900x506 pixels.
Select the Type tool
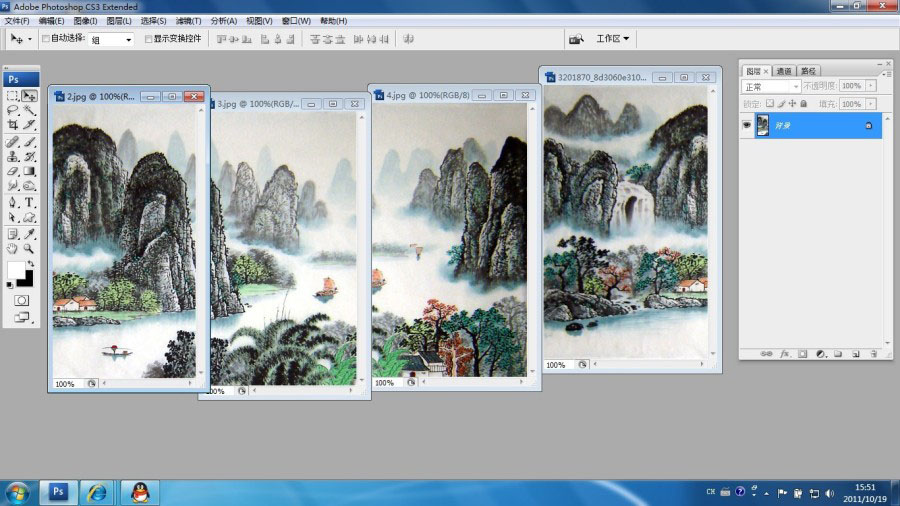pos(29,203)
